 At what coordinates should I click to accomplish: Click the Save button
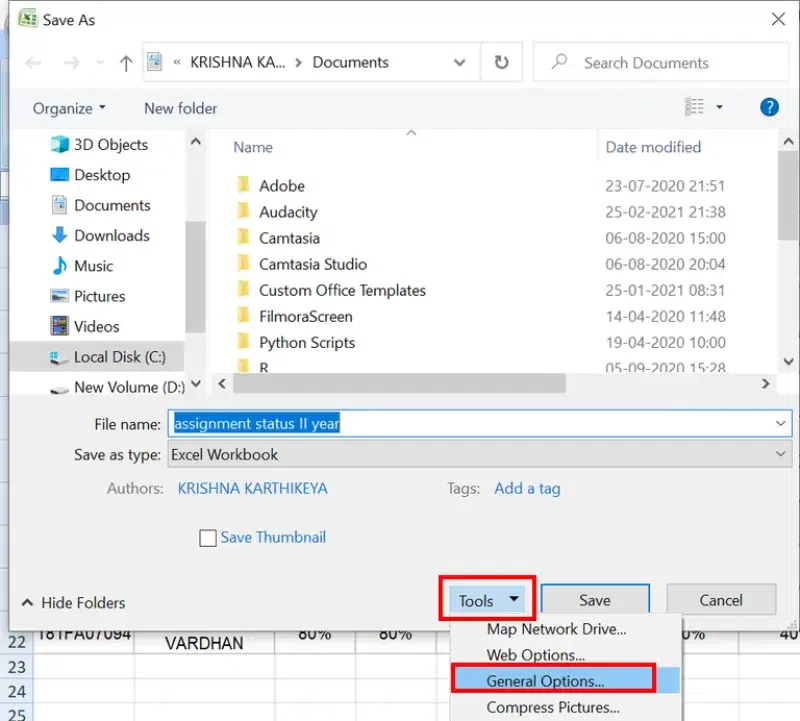pos(595,600)
